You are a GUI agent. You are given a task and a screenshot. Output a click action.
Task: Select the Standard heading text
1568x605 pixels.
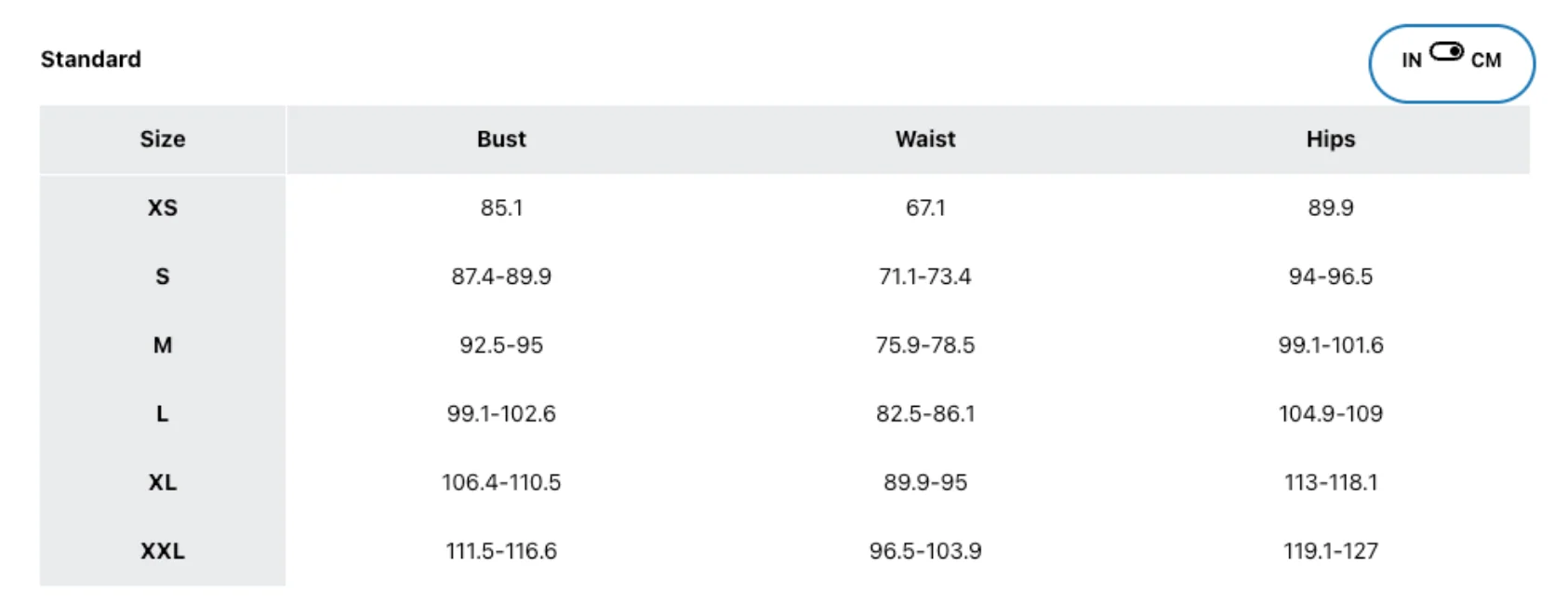point(91,60)
